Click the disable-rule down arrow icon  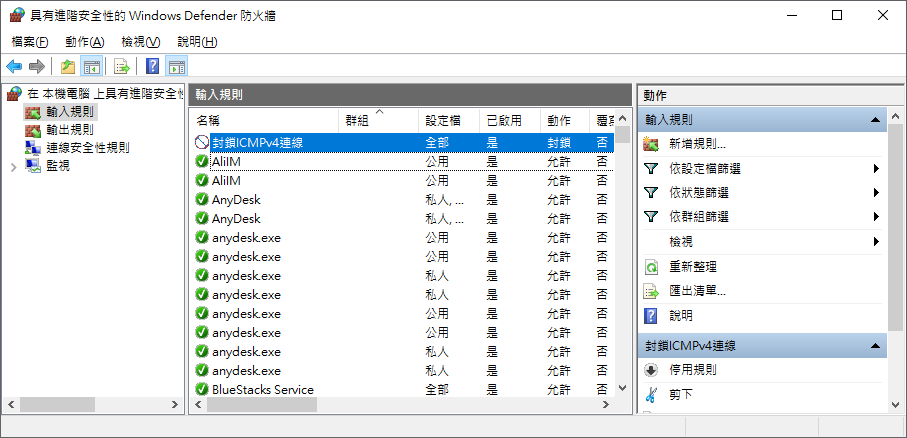[651, 370]
